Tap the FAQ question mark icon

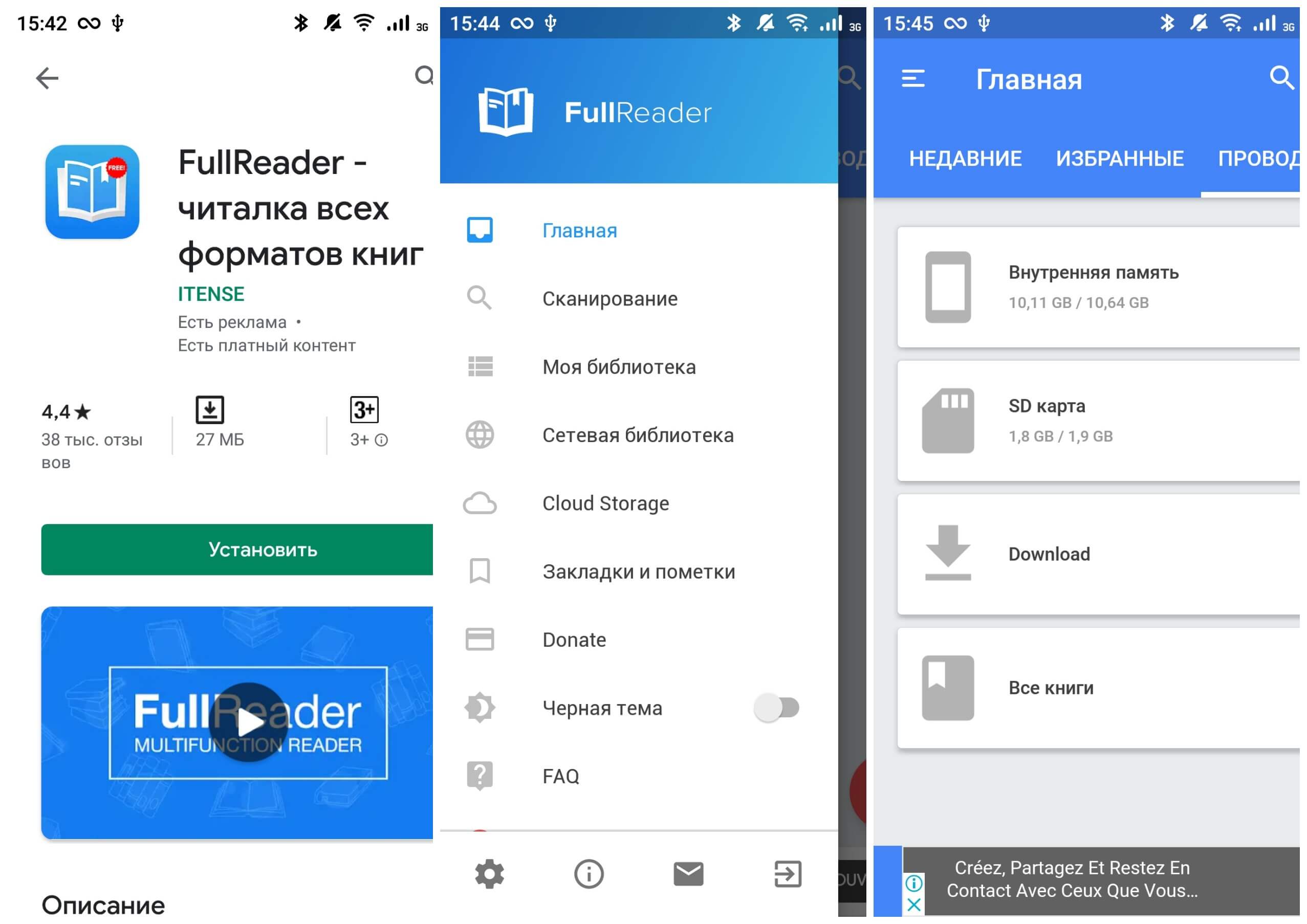[480, 776]
